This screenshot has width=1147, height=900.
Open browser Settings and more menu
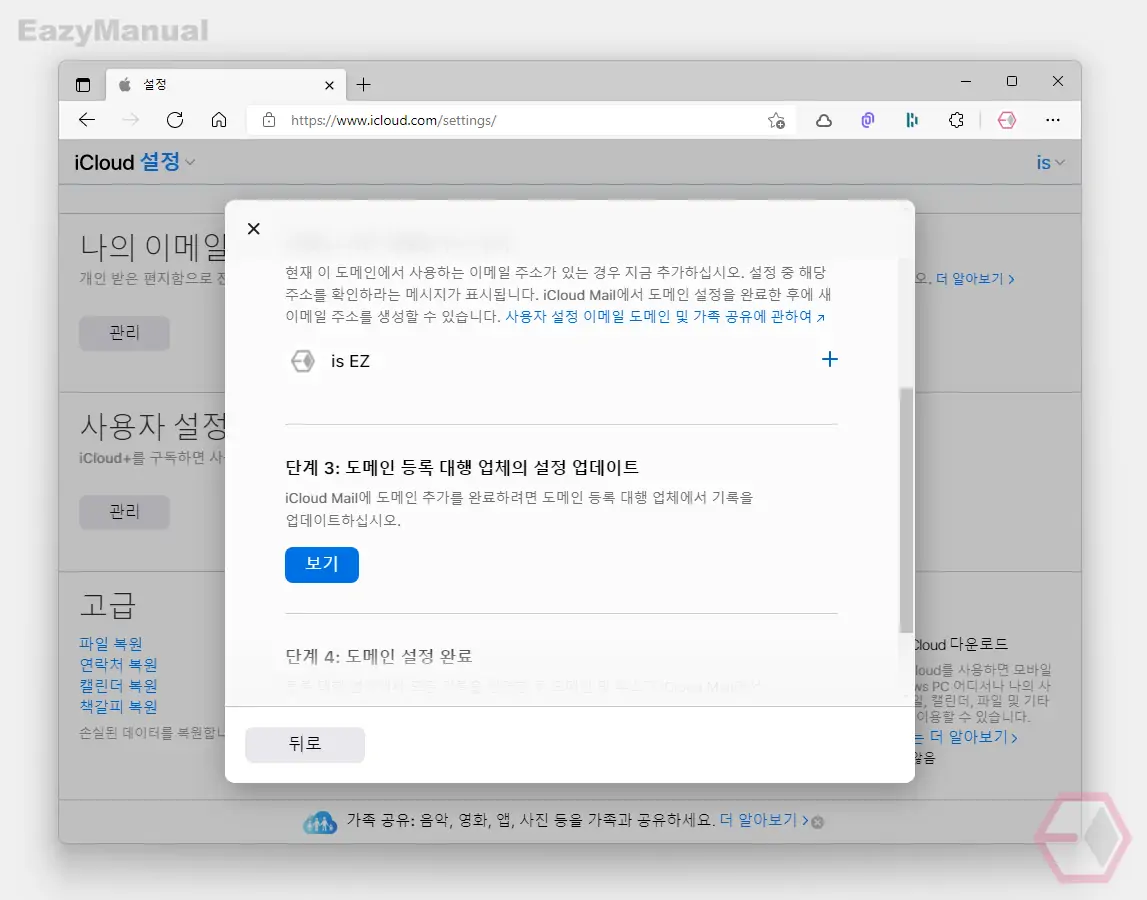pyautogui.click(x=1053, y=120)
